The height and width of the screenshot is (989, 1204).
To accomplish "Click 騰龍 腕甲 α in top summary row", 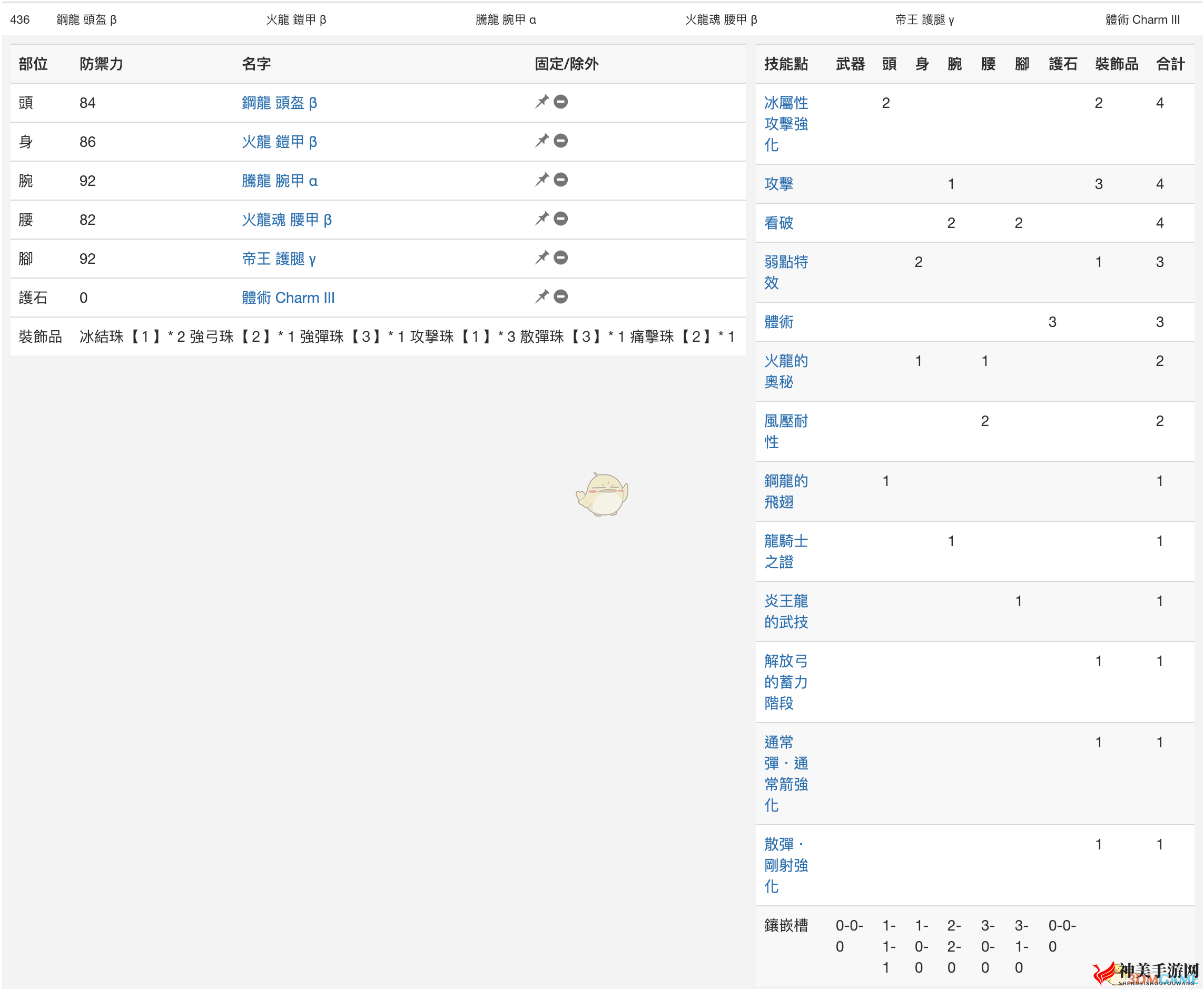I will pos(506,20).
